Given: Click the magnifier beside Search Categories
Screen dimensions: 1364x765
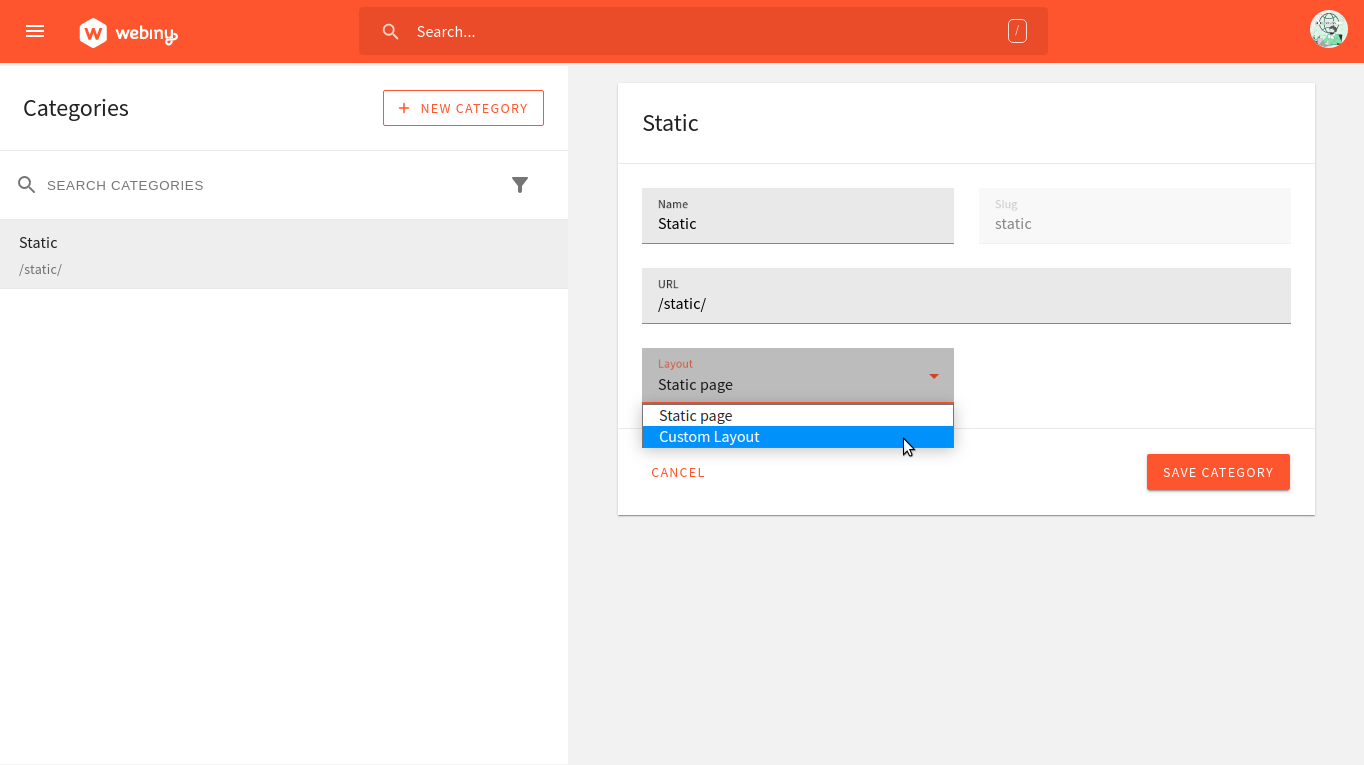Looking at the screenshot, I should 26,184.
